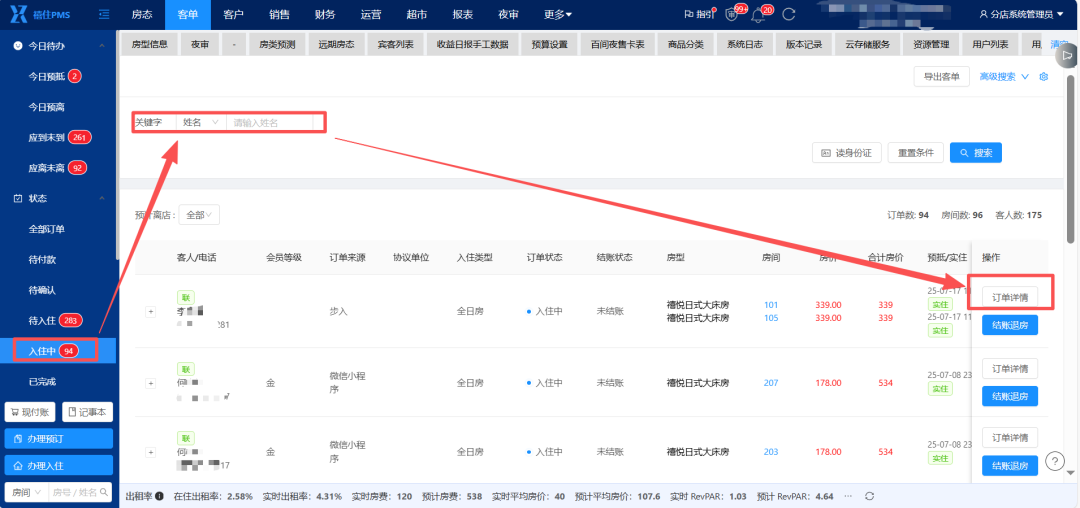1080x508 pixels.
Task: Collapse the sidebar with the menu fold icon
Action: point(104,14)
